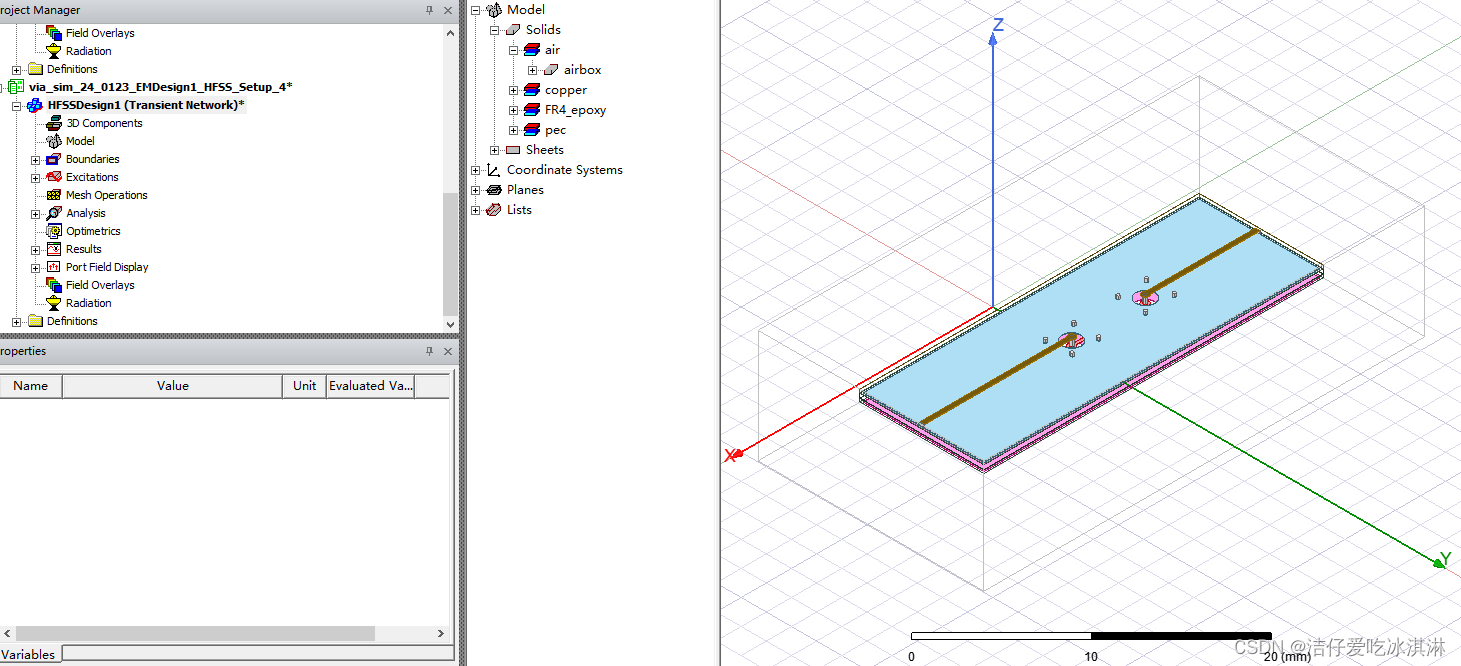Screen dimensions: 1461x666
Task: Click the Port Field Display icon
Action: coord(54,267)
